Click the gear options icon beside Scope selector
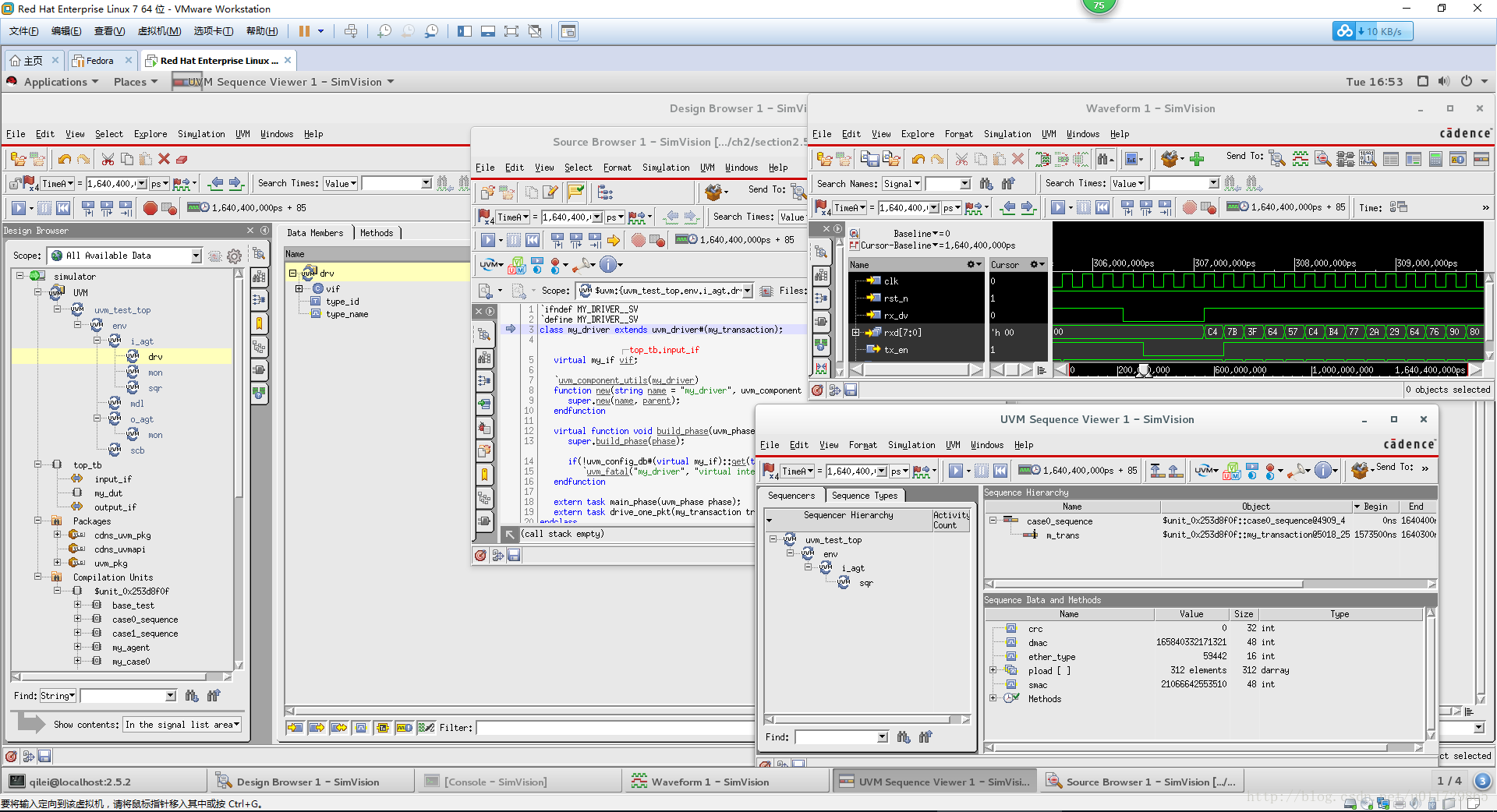This screenshot has height=812, width=1497. coord(234,256)
